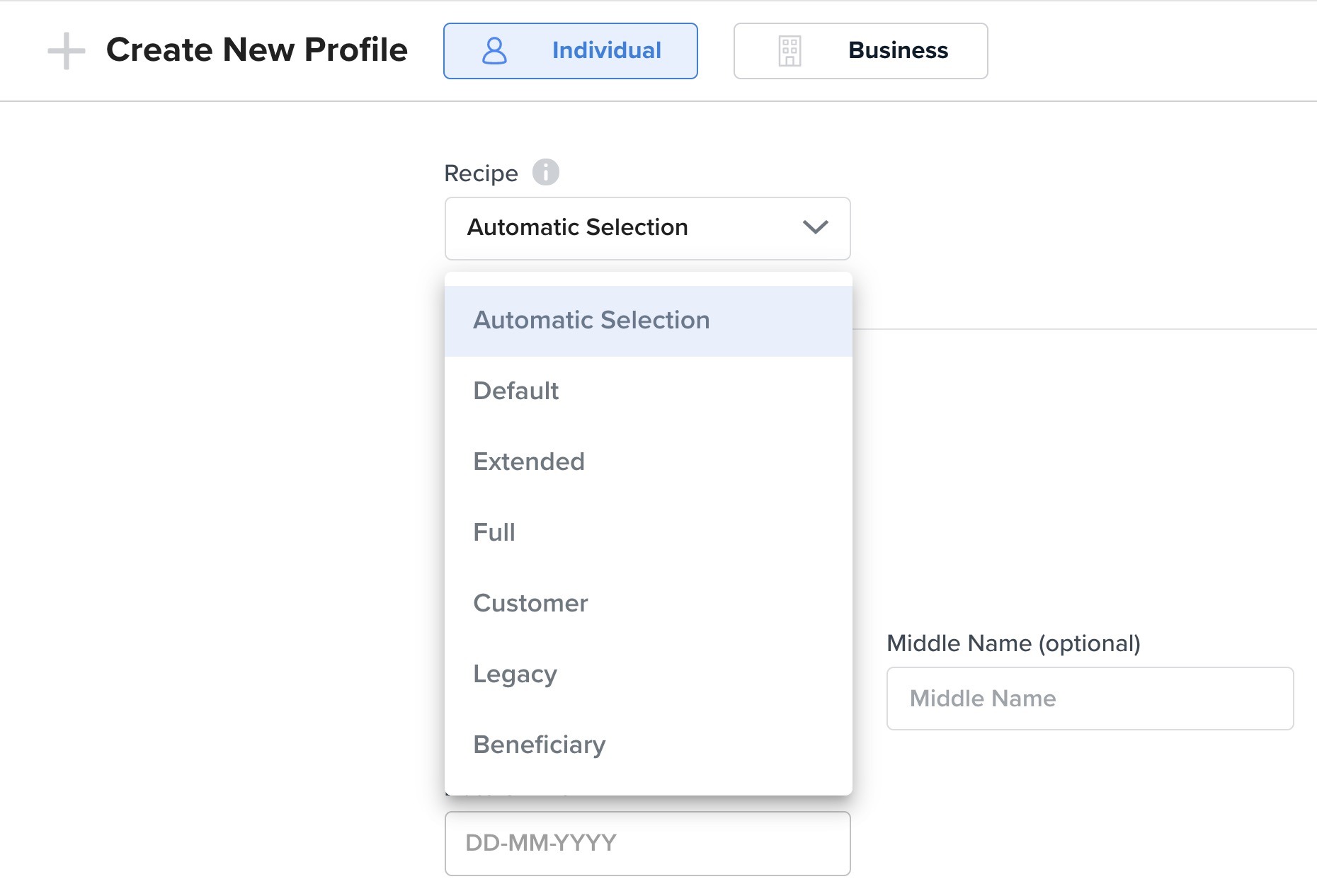Choose the Default recipe option
This screenshot has height=896, width=1317.
click(x=516, y=391)
